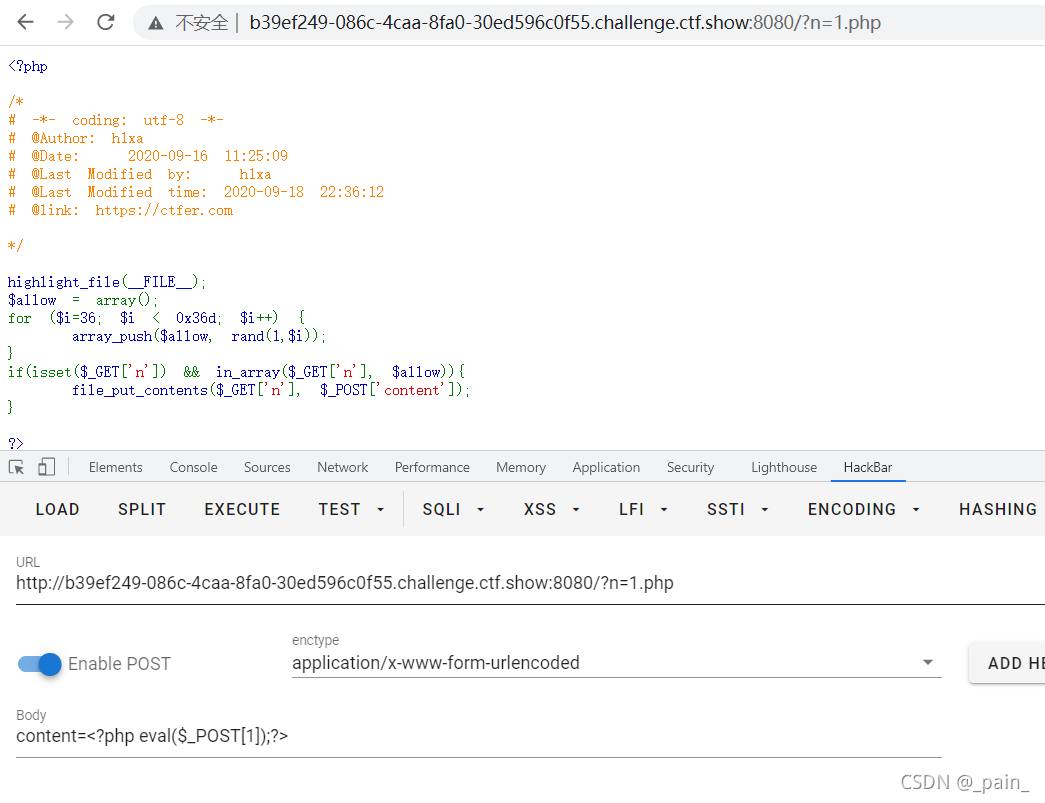Image resolution: width=1045 pixels, height=803 pixels.
Task: Open the Application tab
Action: pyautogui.click(x=606, y=467)
